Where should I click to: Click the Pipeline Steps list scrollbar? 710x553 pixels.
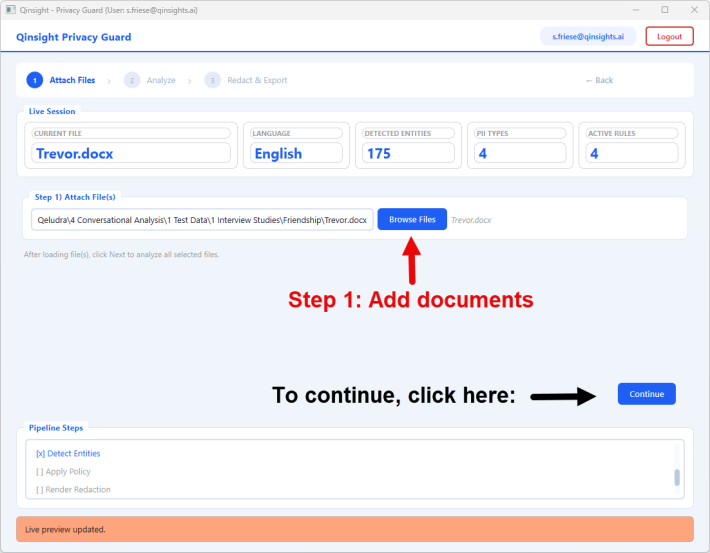[x=677, y=477]
